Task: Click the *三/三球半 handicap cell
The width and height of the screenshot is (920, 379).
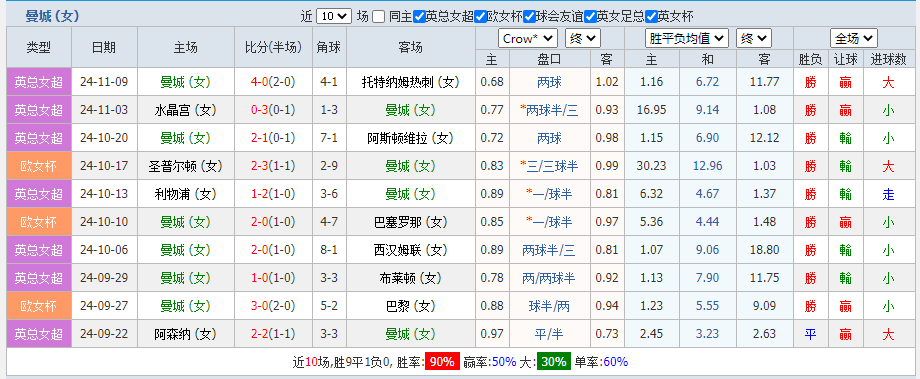Action: [549, 166]
